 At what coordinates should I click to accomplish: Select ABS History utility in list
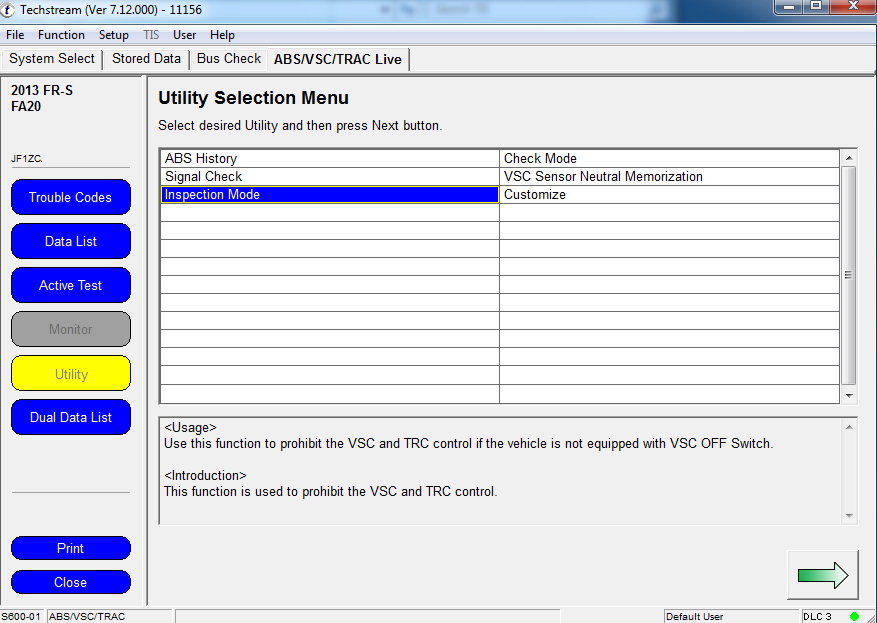point(329,158)
